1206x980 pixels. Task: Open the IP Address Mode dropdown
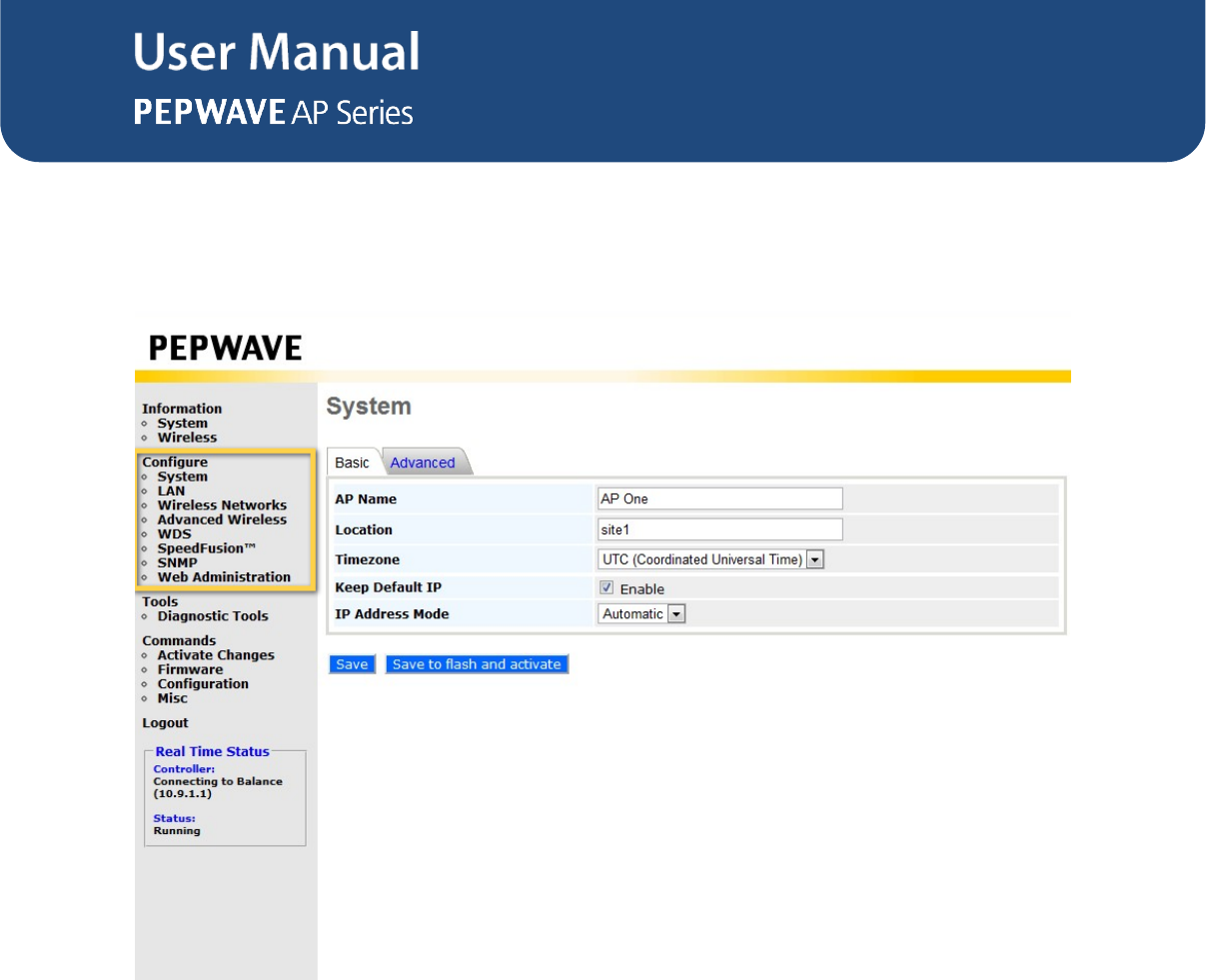pos(642,614)
